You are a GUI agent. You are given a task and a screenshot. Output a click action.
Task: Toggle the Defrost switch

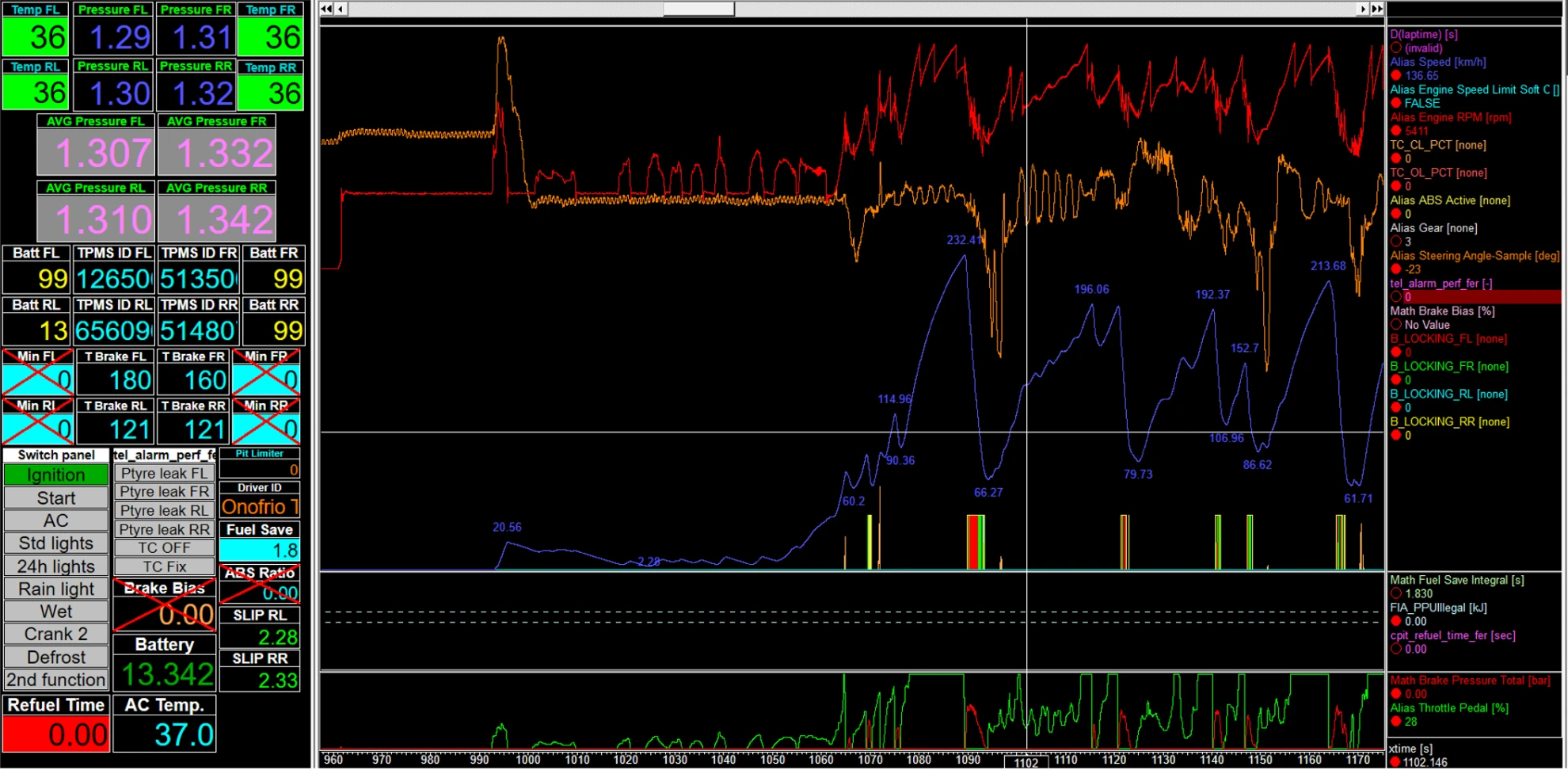(56, 657)
